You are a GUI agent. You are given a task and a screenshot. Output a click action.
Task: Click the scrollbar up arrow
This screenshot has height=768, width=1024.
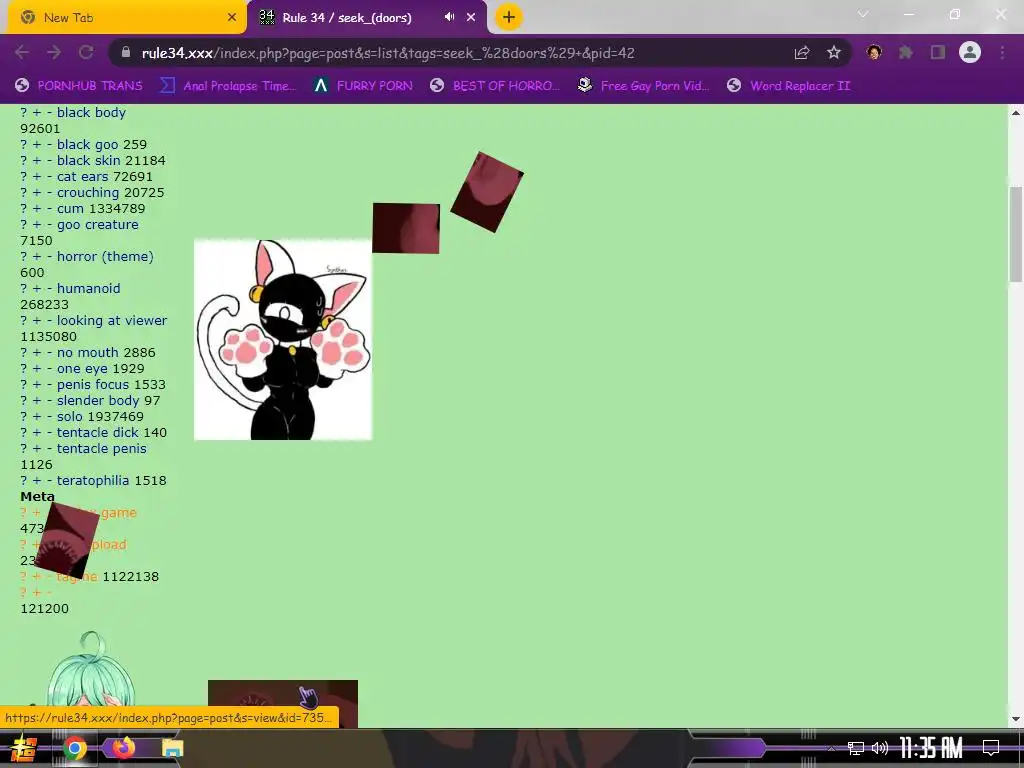(1016, 112)
